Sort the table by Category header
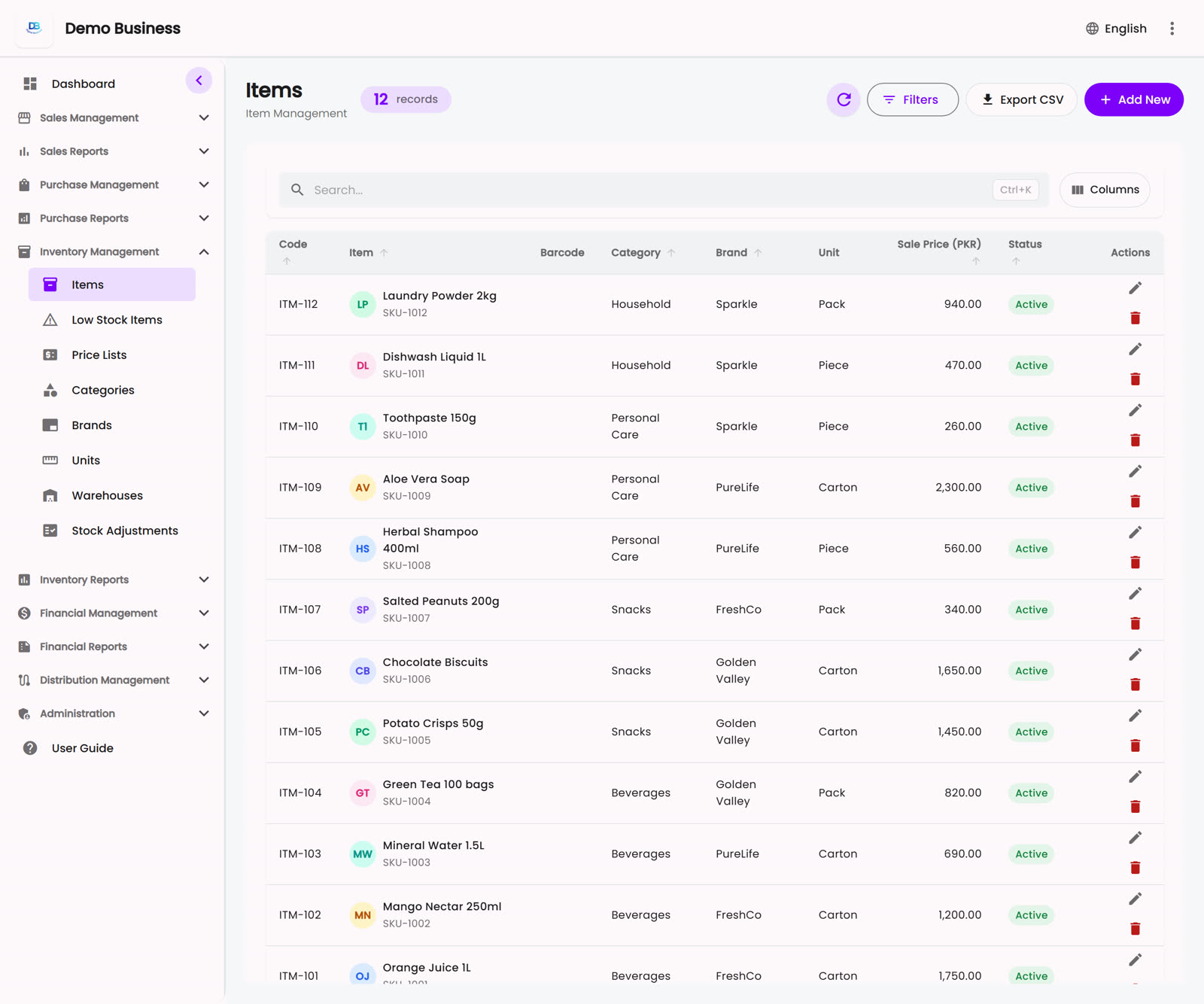This screenshot has width=1204, height=1004. pyautogui.click(x=643, y=253)
